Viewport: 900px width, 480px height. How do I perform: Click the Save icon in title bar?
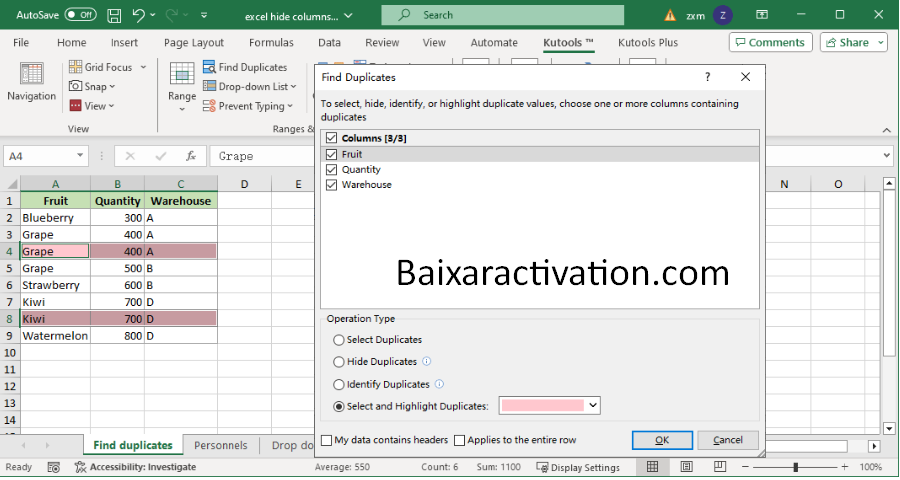(114, 16)
